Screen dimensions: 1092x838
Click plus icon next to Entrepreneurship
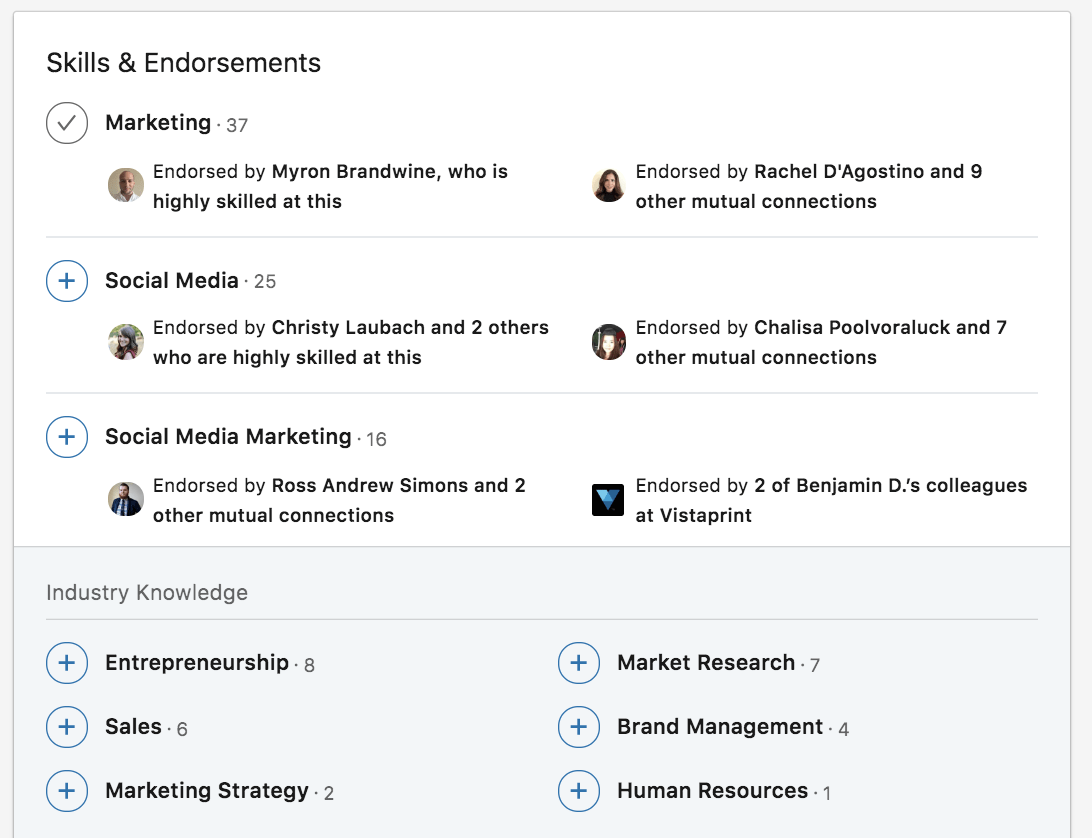(67, 663)
